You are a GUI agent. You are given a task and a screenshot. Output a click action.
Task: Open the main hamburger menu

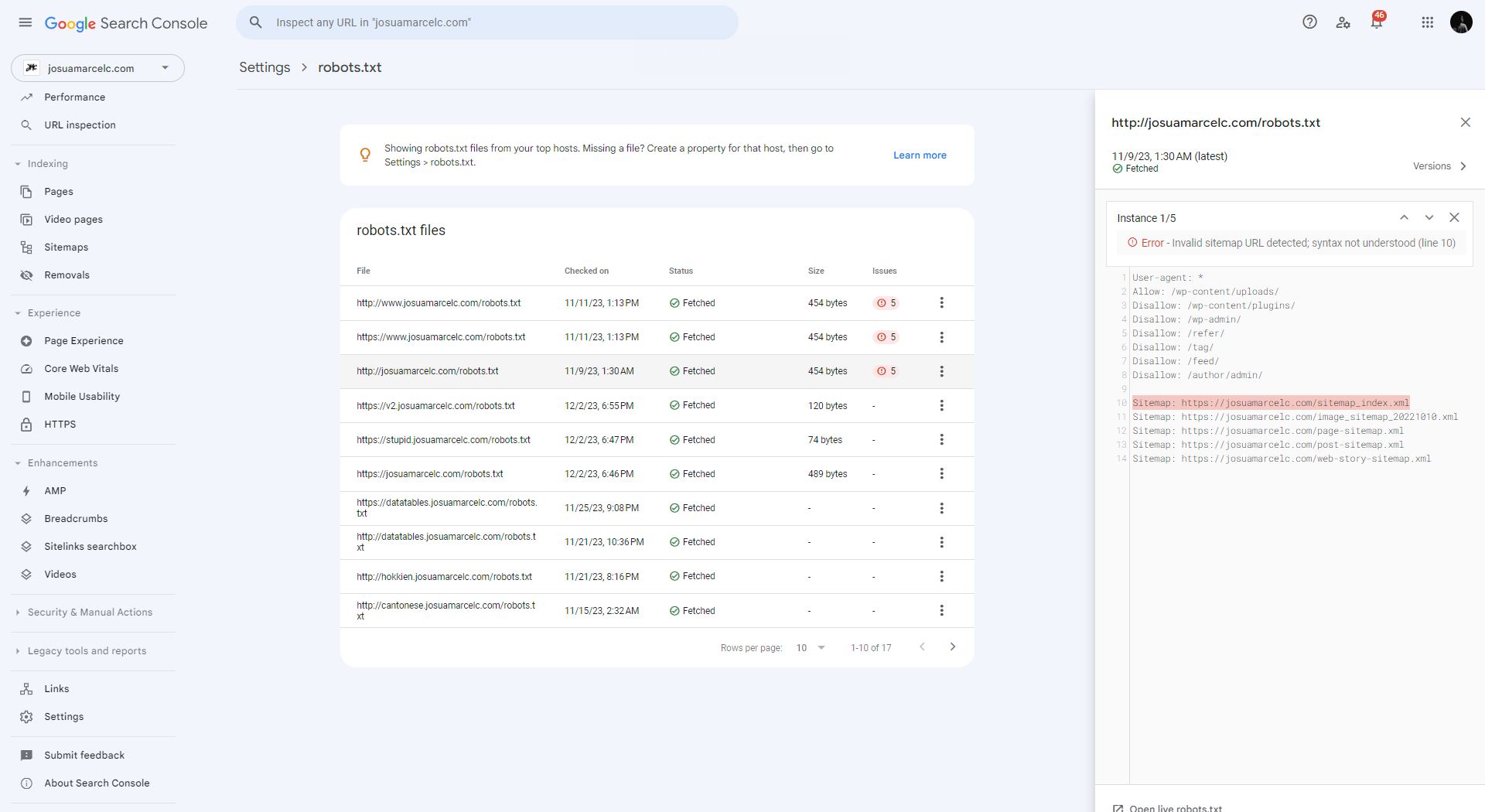coord(26,22)
